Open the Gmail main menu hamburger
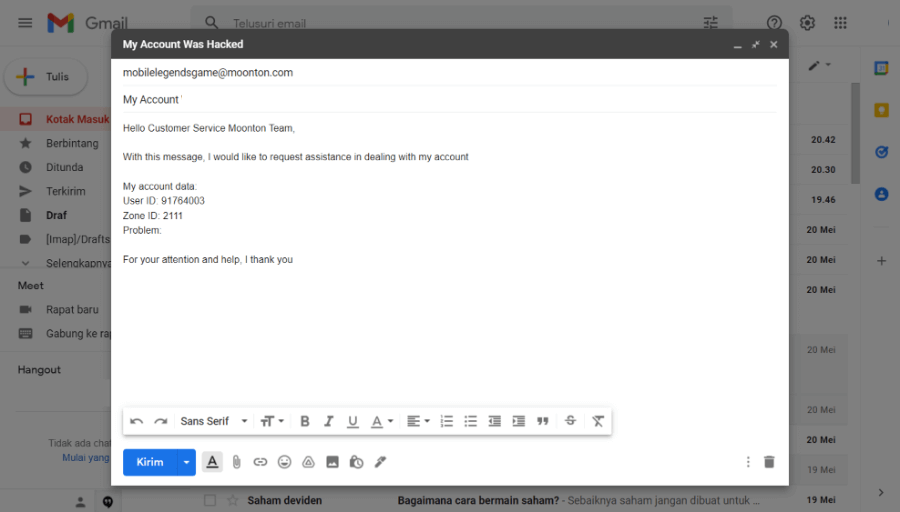900x512 pixels. (x=25, y=23)
